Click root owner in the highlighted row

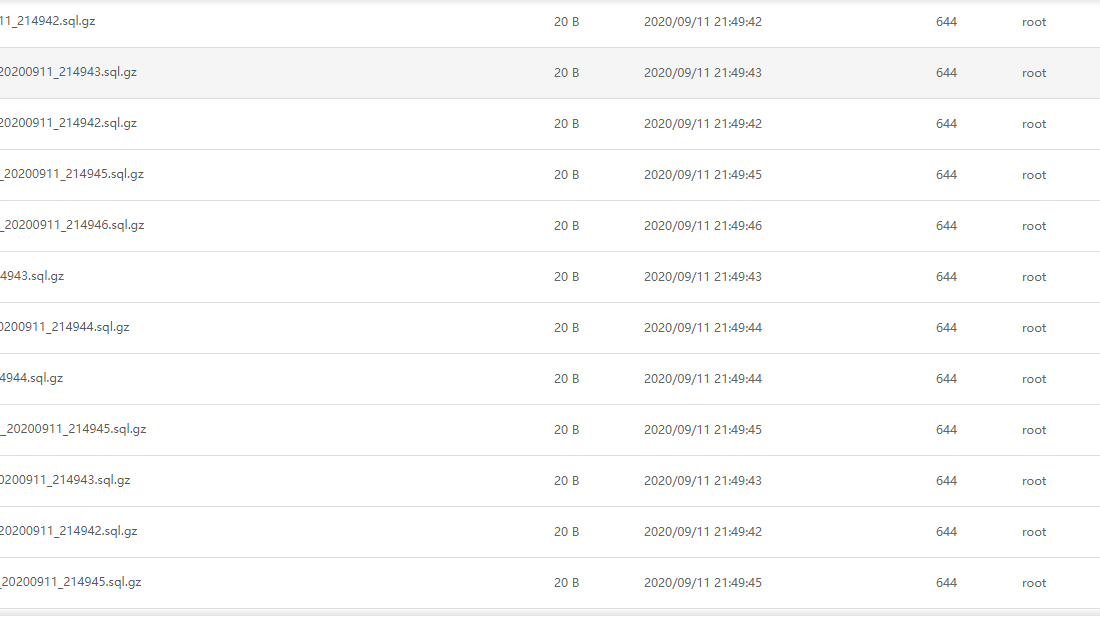1034,73
